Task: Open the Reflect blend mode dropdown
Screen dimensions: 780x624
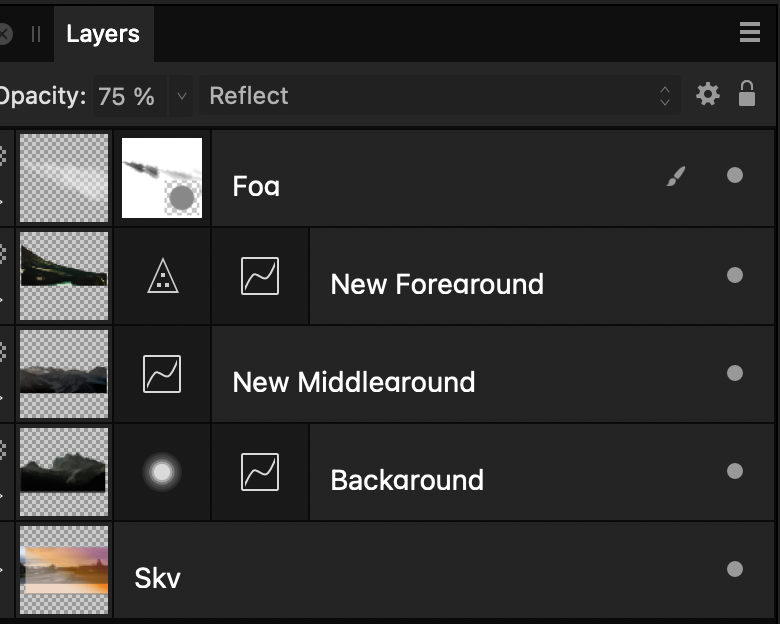Action: pyautogui.click(x=440, y=96)
